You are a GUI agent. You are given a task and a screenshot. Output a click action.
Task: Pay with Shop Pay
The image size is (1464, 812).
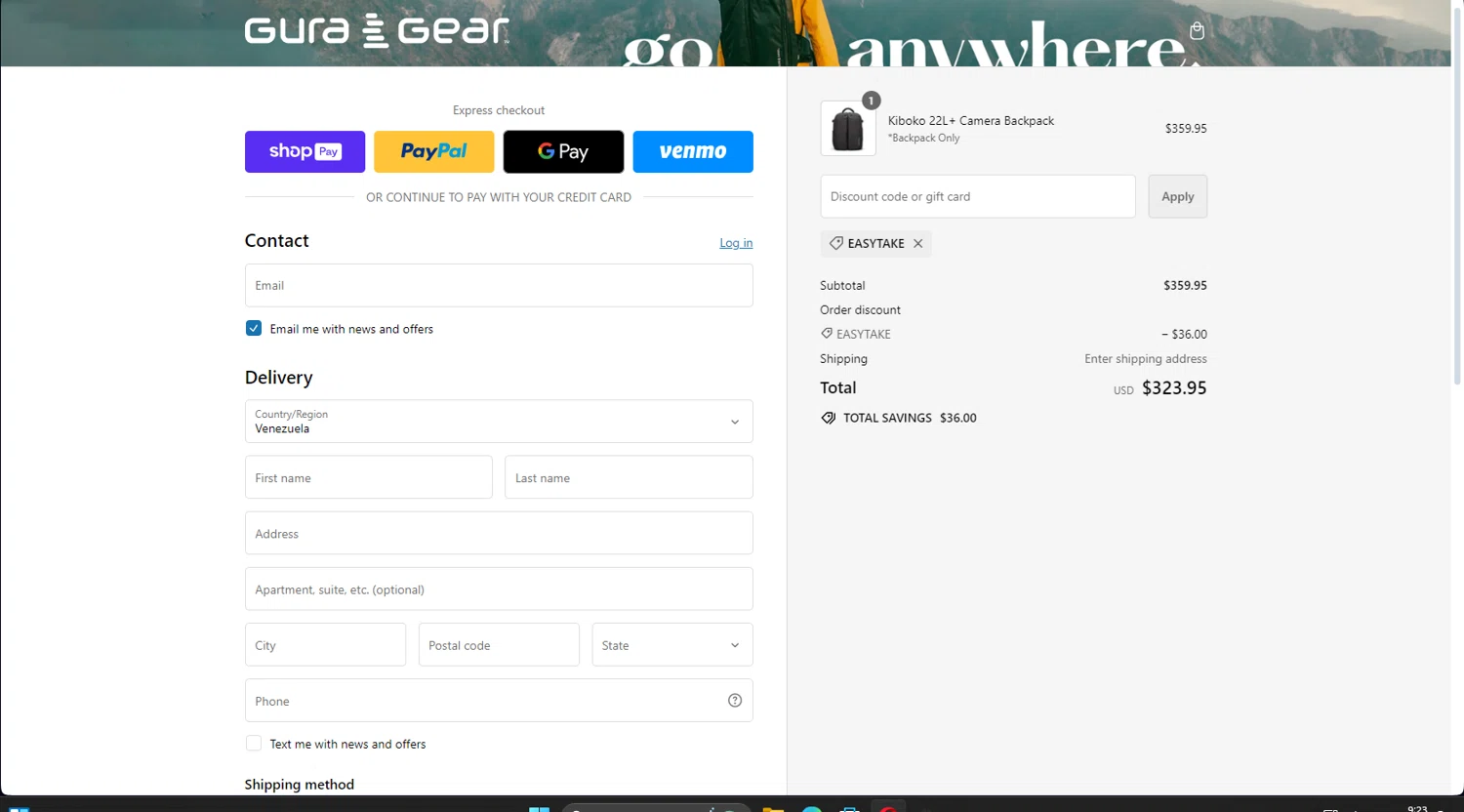click(305, 151)
